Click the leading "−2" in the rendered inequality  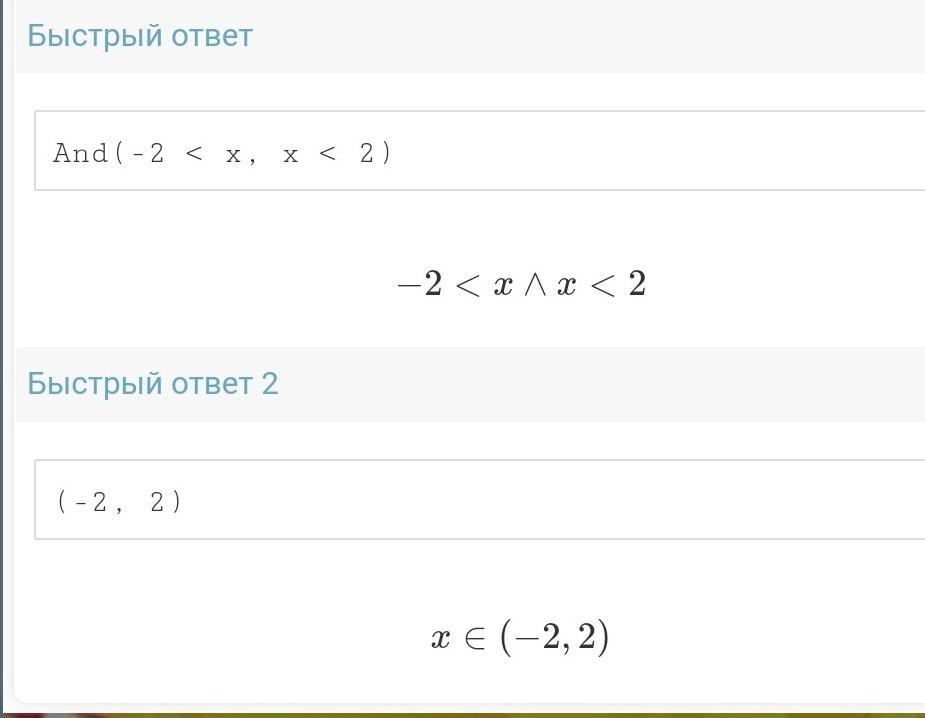tap(420, 286)
